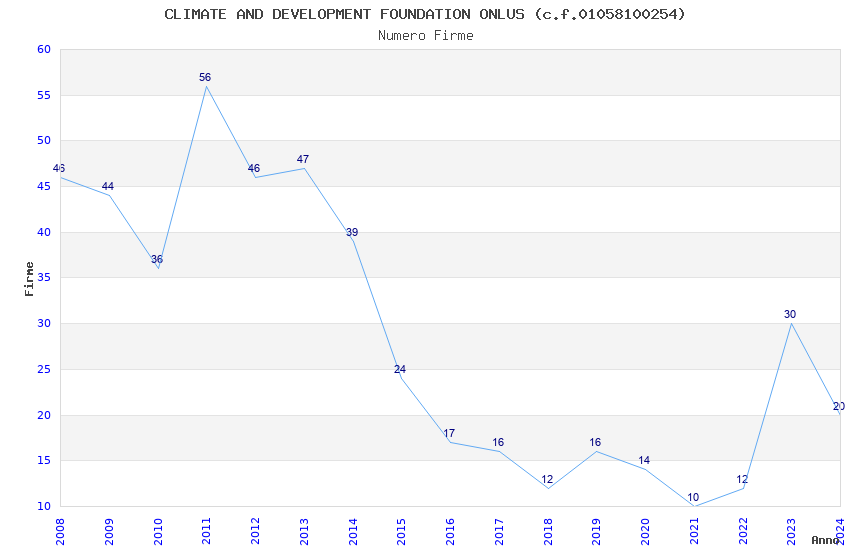Click the data label 46 above 2012
Image resolution: width=850 pixels, height=550 pixels.
254,169
